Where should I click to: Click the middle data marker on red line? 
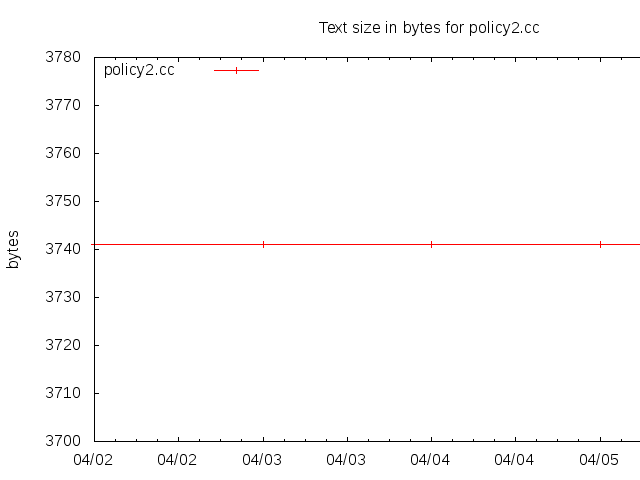point(431,244)
